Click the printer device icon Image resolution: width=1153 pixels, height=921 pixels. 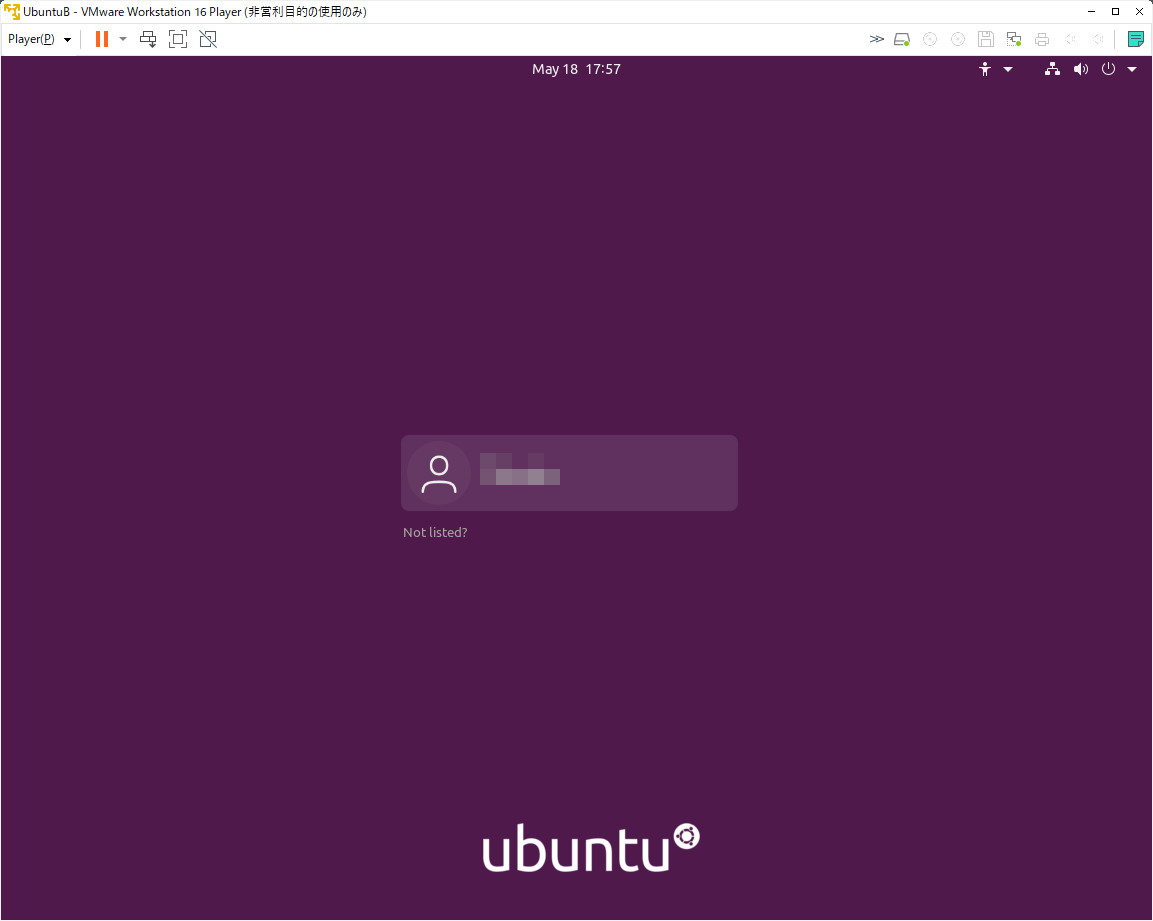[x=1042, y=39]
